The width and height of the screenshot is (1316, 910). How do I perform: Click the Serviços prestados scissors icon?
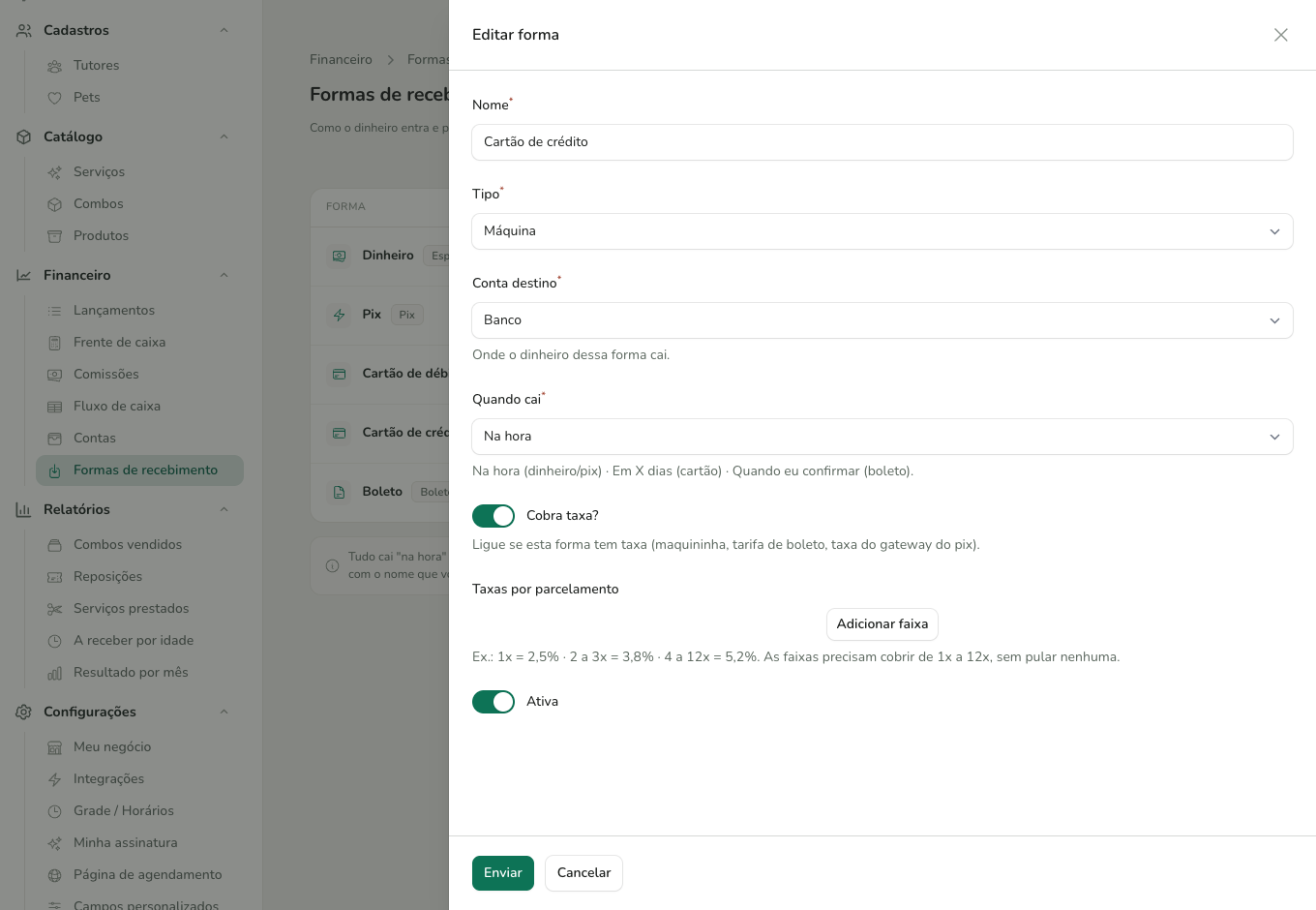point(55,609)
